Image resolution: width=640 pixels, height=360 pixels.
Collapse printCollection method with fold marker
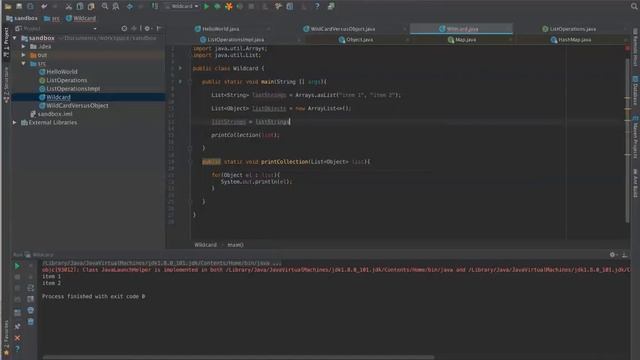coord(190,162)
